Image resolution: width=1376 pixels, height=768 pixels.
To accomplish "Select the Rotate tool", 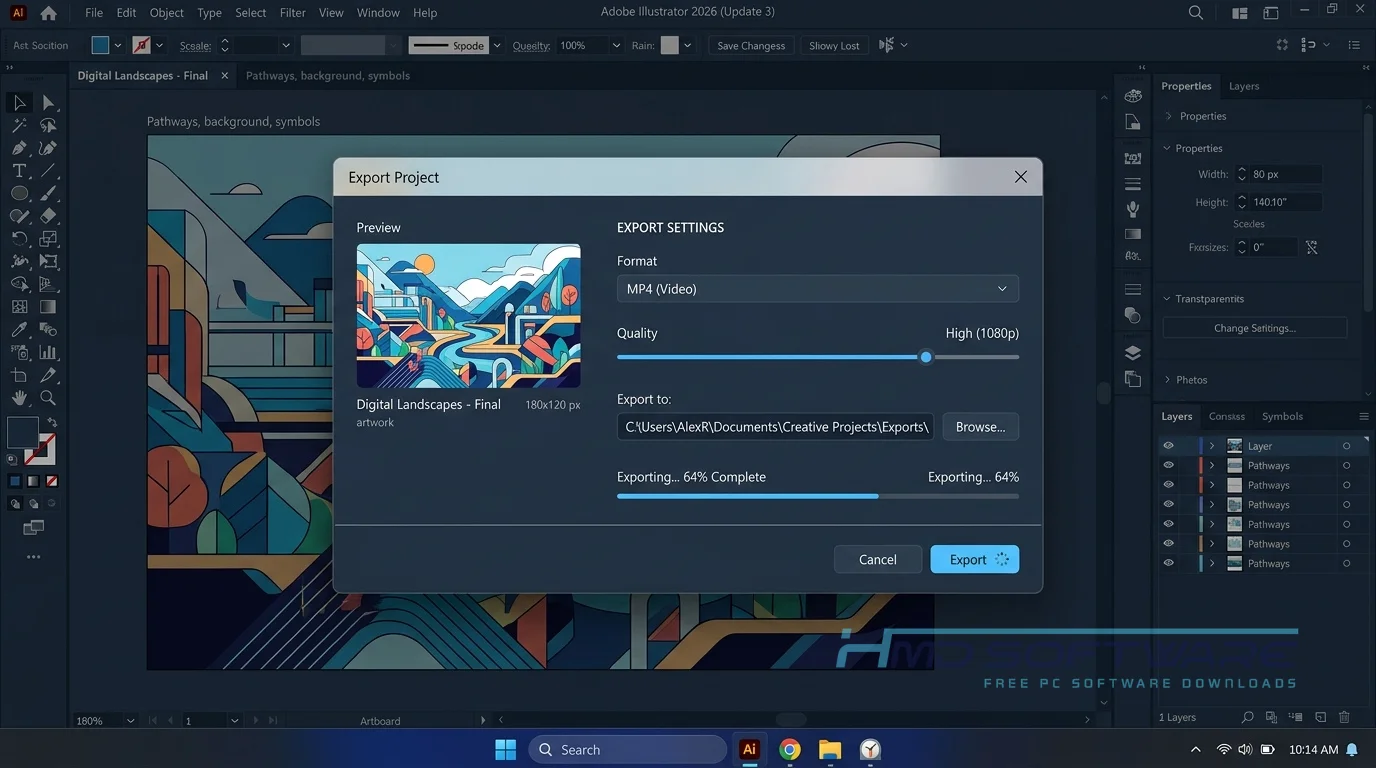I will coord(19,238).
